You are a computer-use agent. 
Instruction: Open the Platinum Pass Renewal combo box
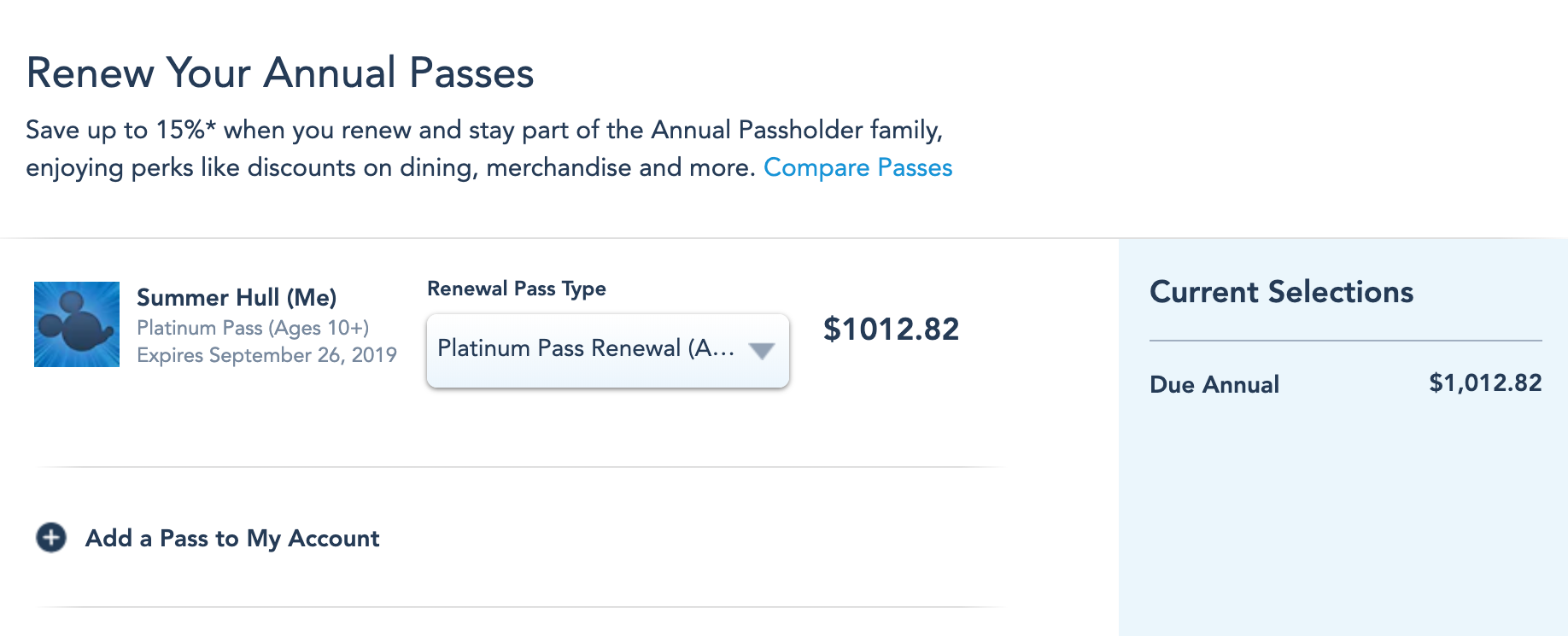coord(585,350)
